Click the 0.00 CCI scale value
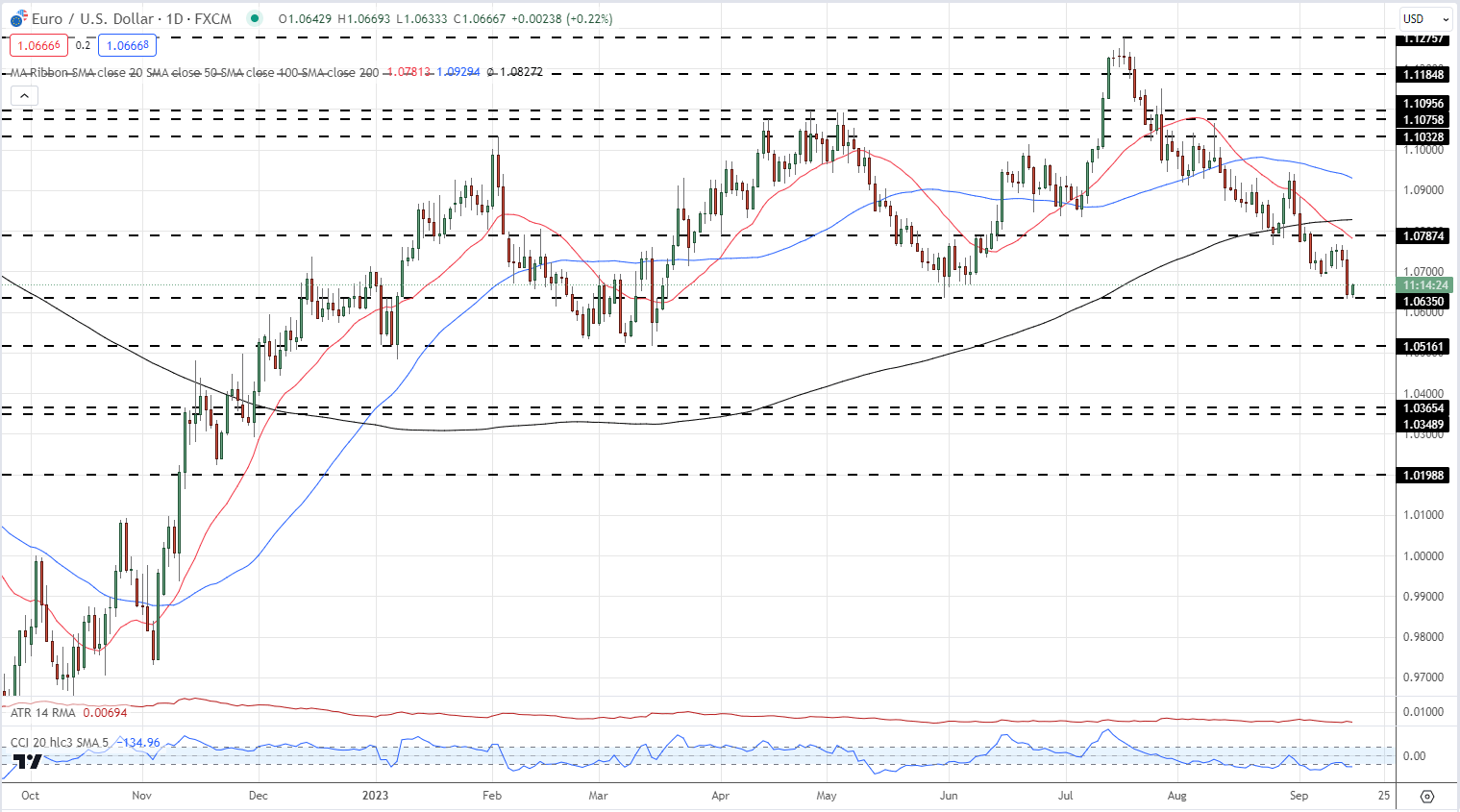The image size is (1460, 812). [x=1415, y=756]
